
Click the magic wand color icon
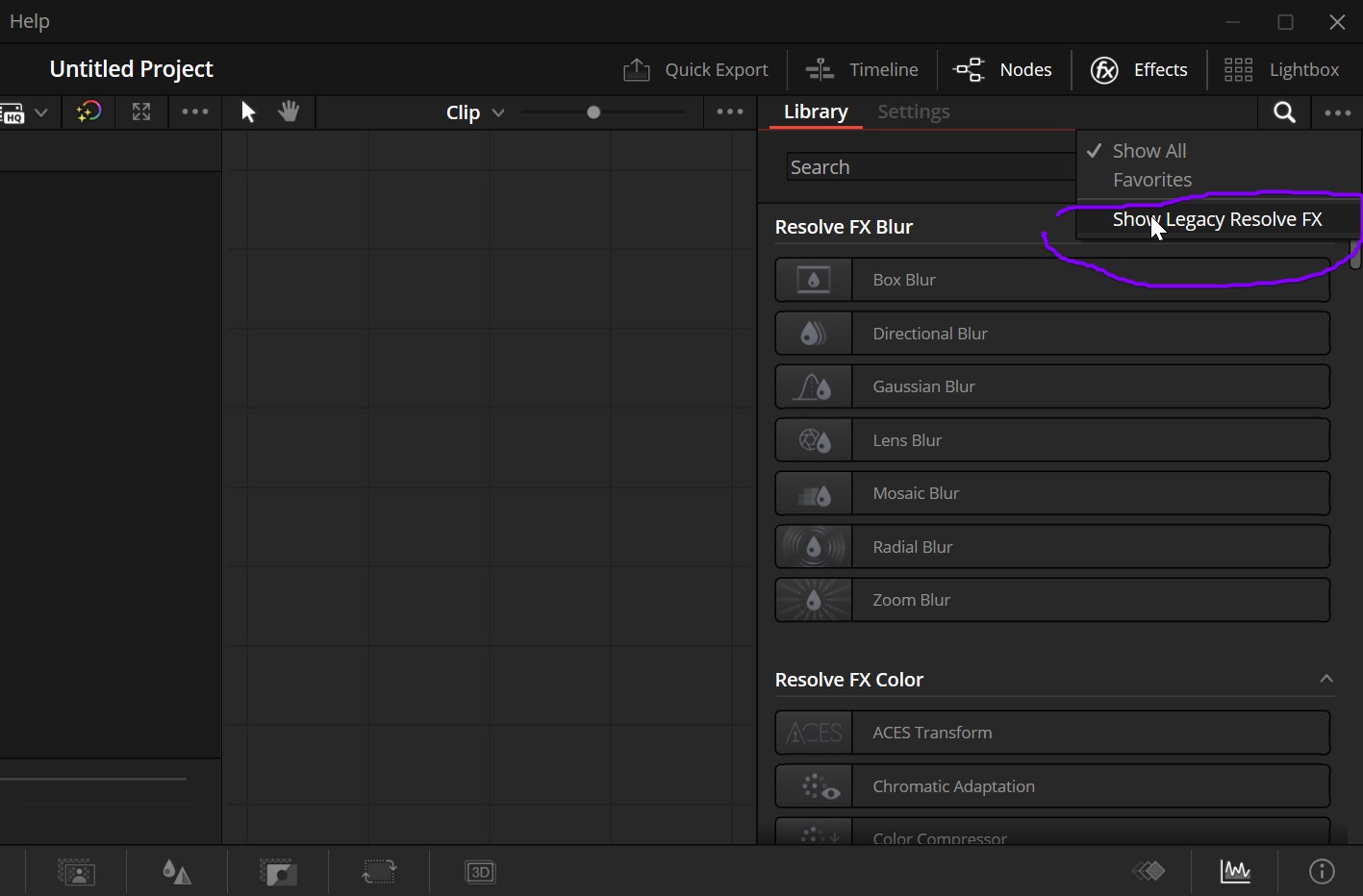coord(88,112)
